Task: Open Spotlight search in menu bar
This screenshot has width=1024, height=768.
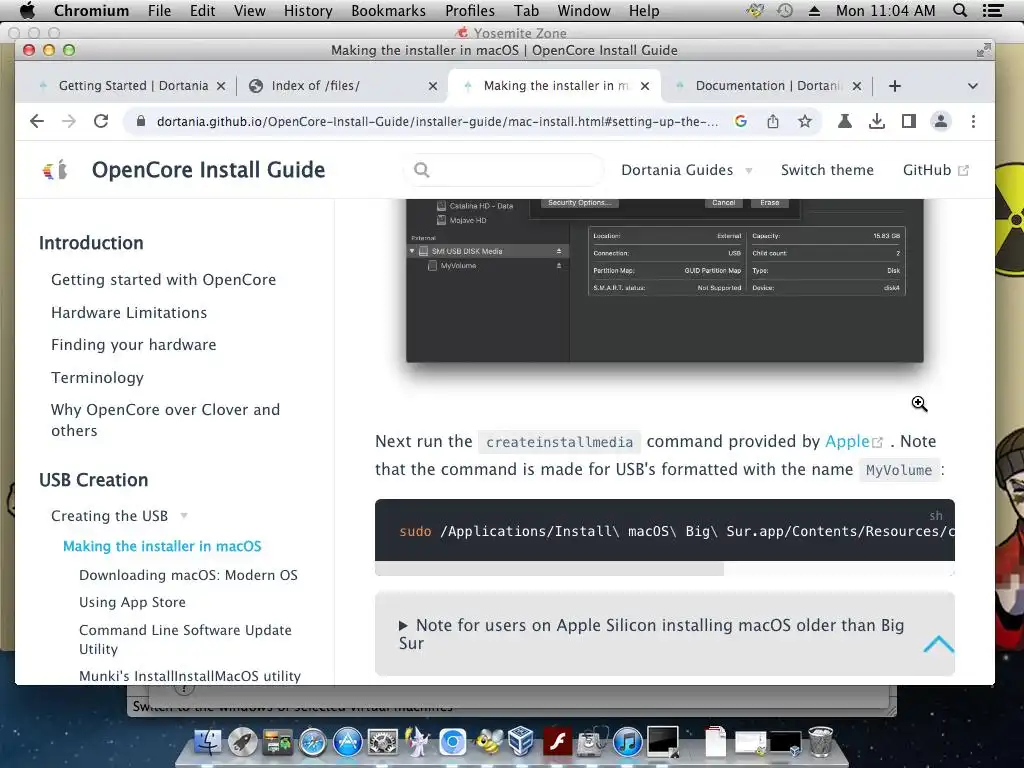Action: click(x=960, y=10)
